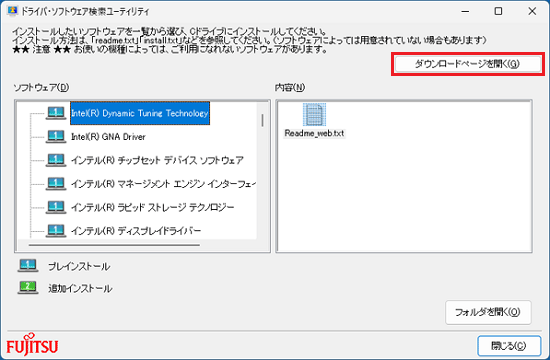Image resolution: width=550 pixels, height=360 pixels.
Task: Select インテル(R) ディスプレイドライバー entry
Action: [x=136, y=231]
